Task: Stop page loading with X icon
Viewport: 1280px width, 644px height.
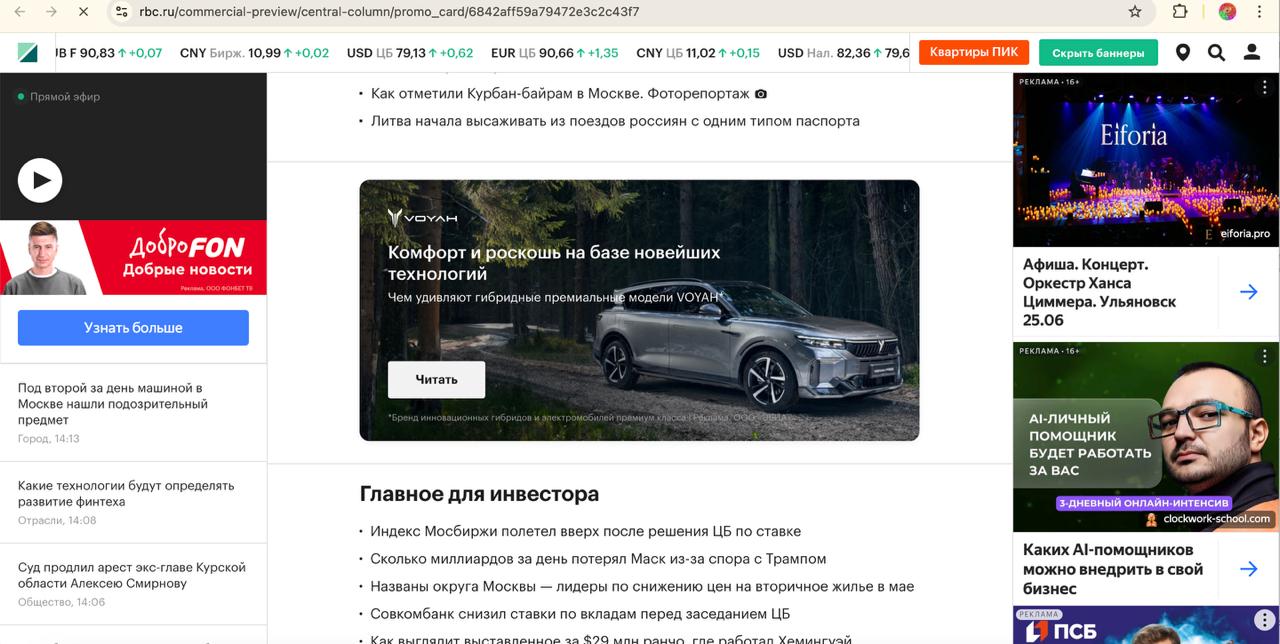Action: [x=83, y=12]
